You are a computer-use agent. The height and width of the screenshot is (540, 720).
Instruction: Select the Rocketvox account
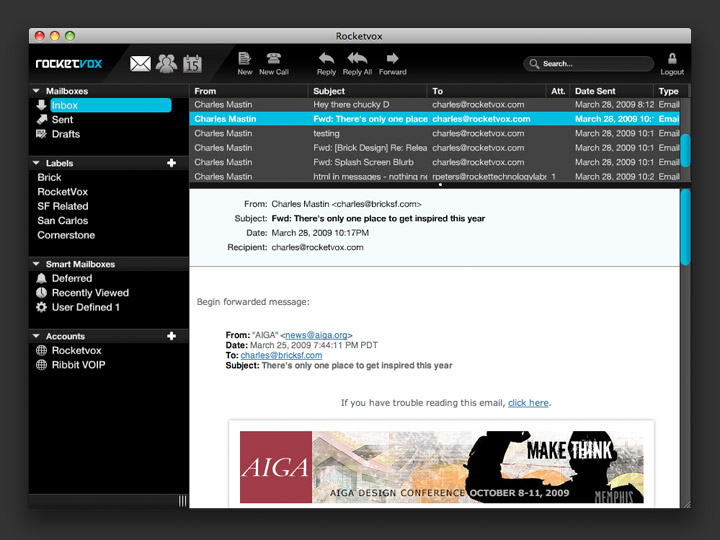(x=76, y=350)
